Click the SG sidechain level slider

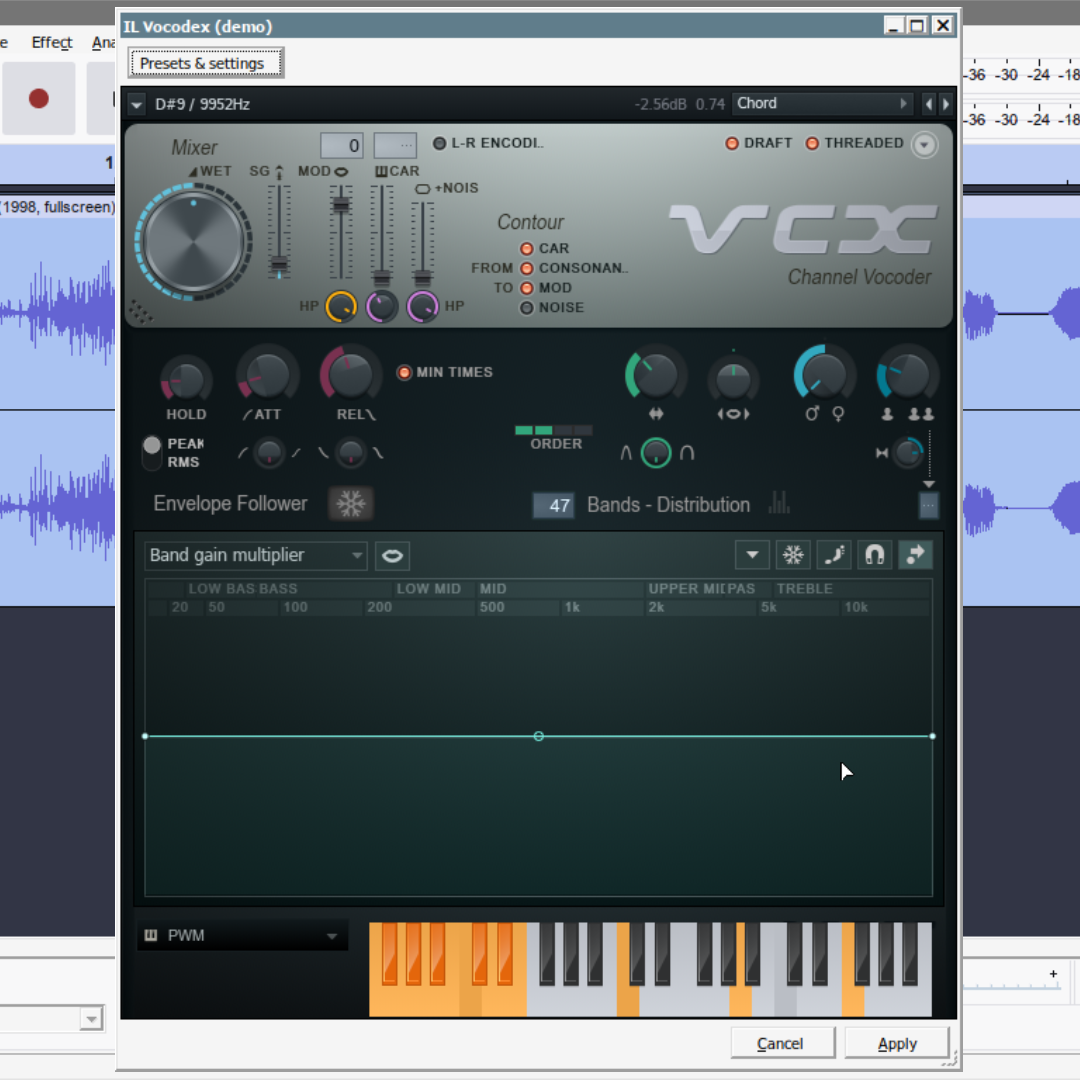click(279, 231)
